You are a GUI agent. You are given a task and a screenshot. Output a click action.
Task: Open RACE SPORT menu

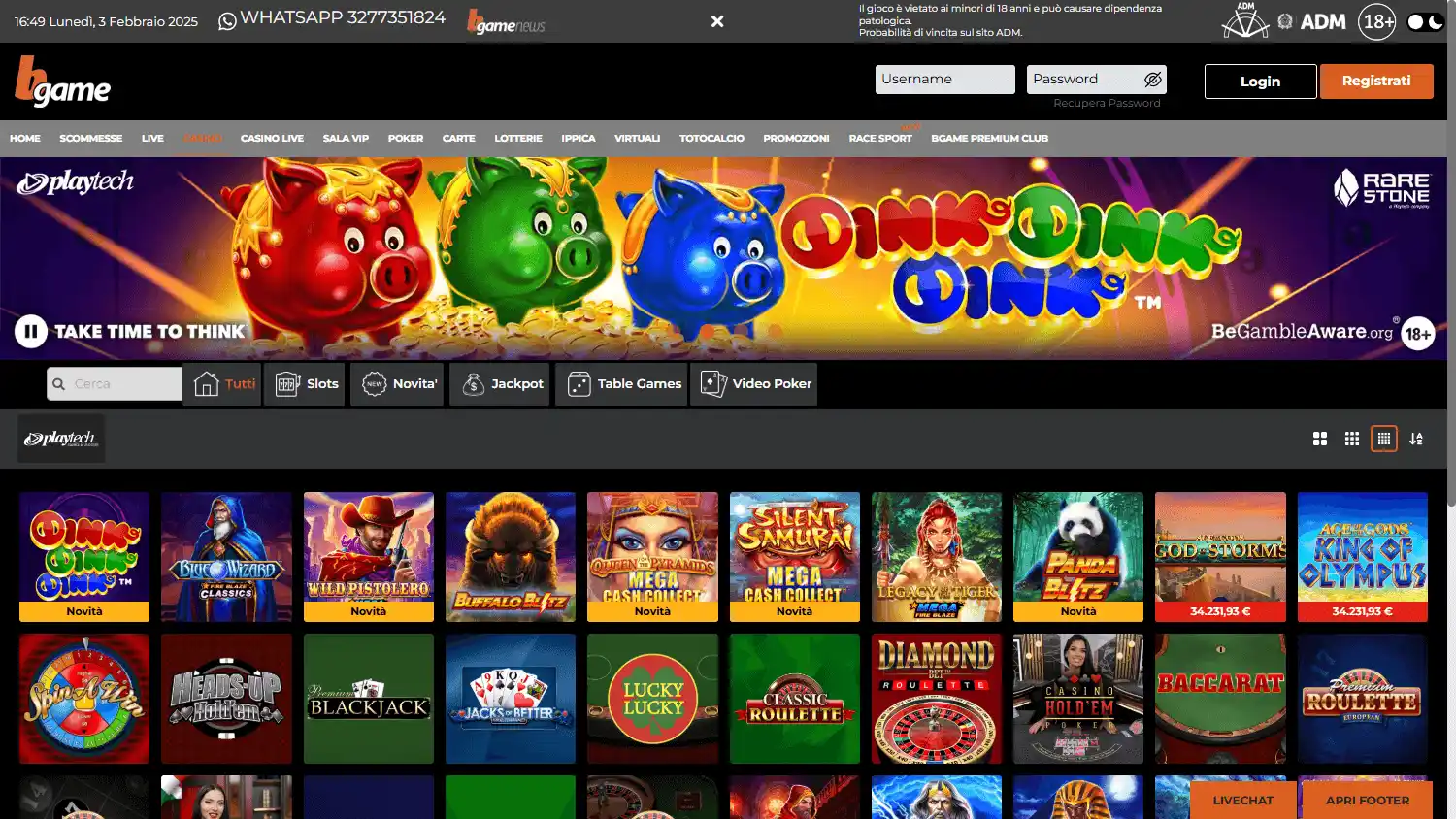880,138
